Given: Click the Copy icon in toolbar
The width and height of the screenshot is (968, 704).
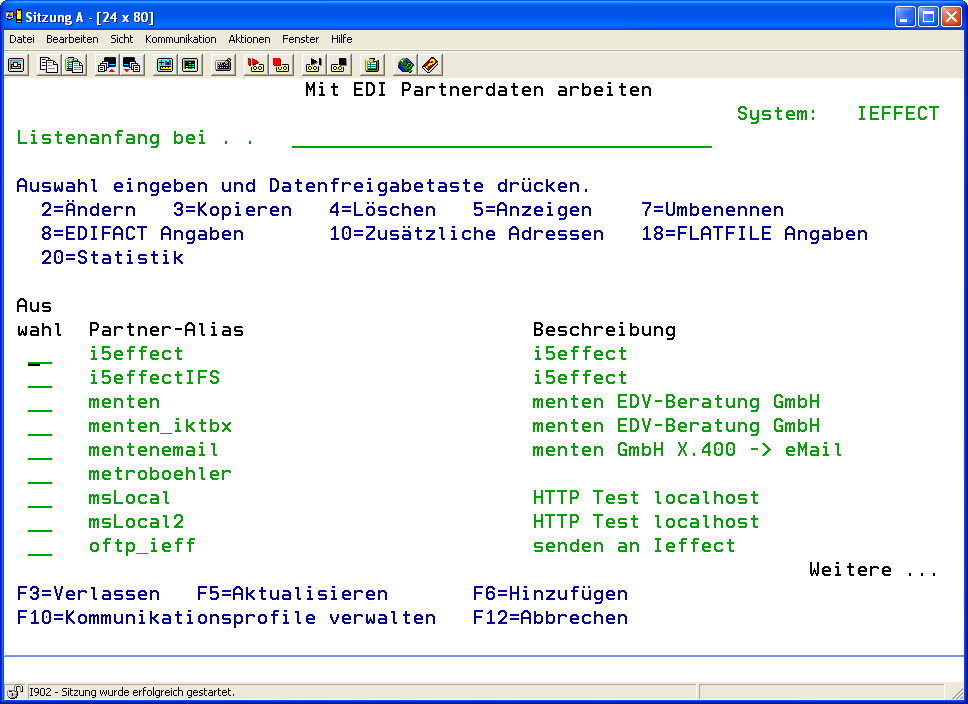Looking at the screenshot, I should [49, 65].
